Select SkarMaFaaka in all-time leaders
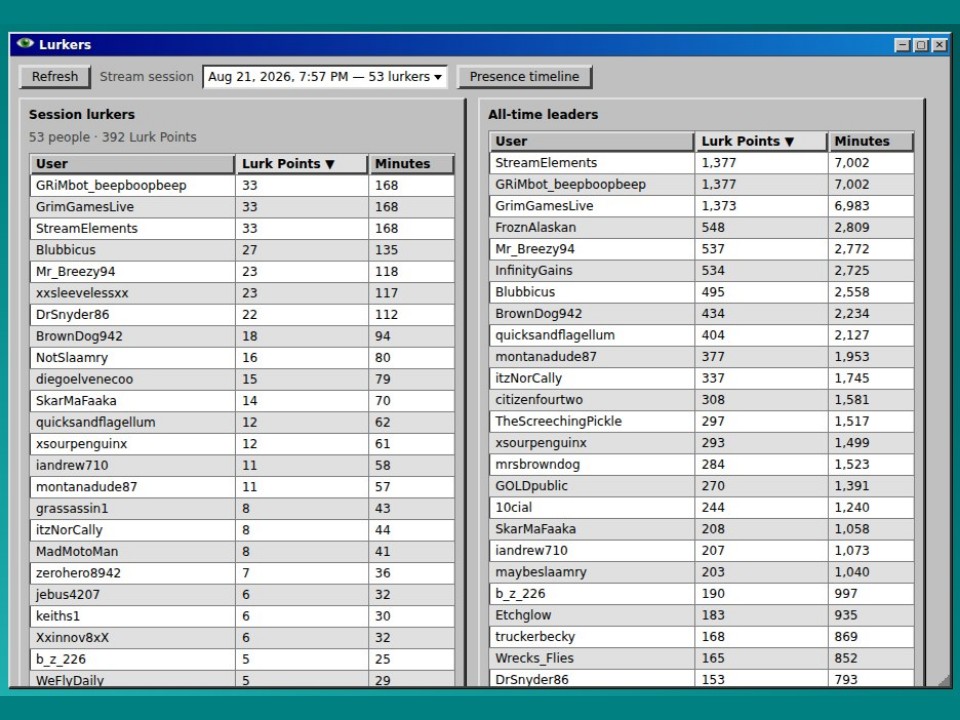This screenshot has height=720, width=960. click(702, 528)
